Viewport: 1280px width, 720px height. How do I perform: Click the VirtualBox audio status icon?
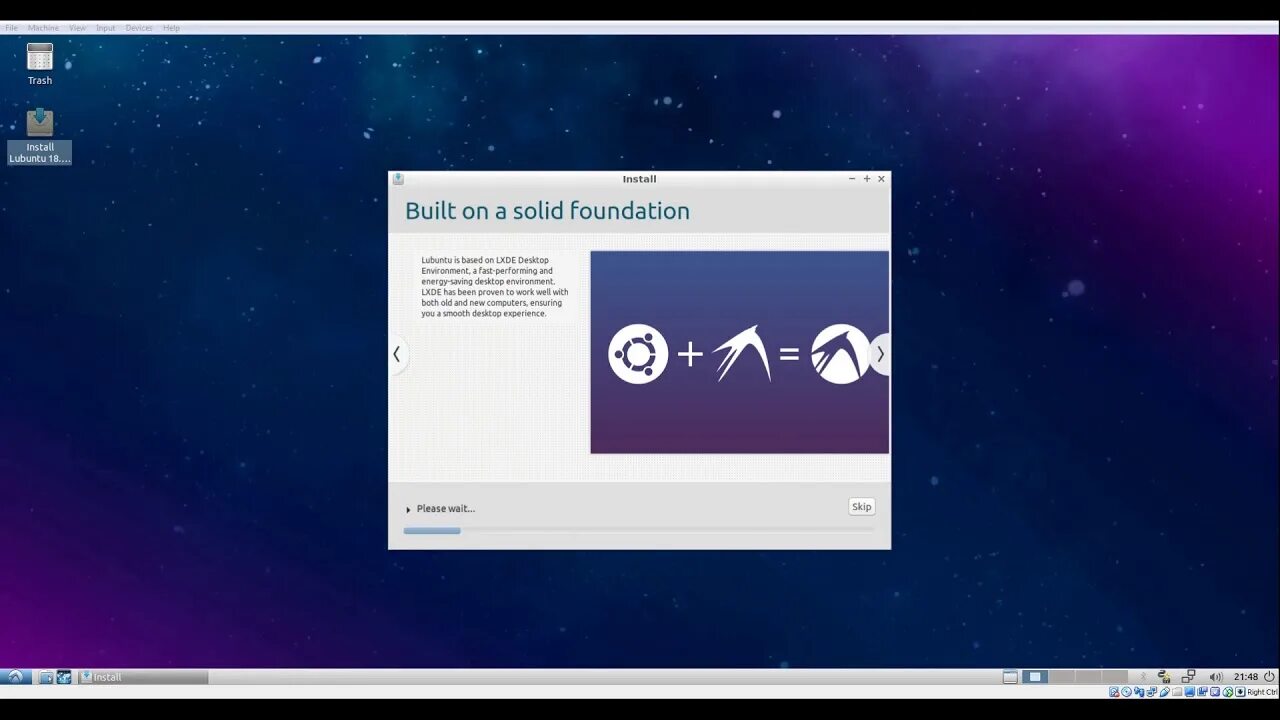click(1139, 692)
